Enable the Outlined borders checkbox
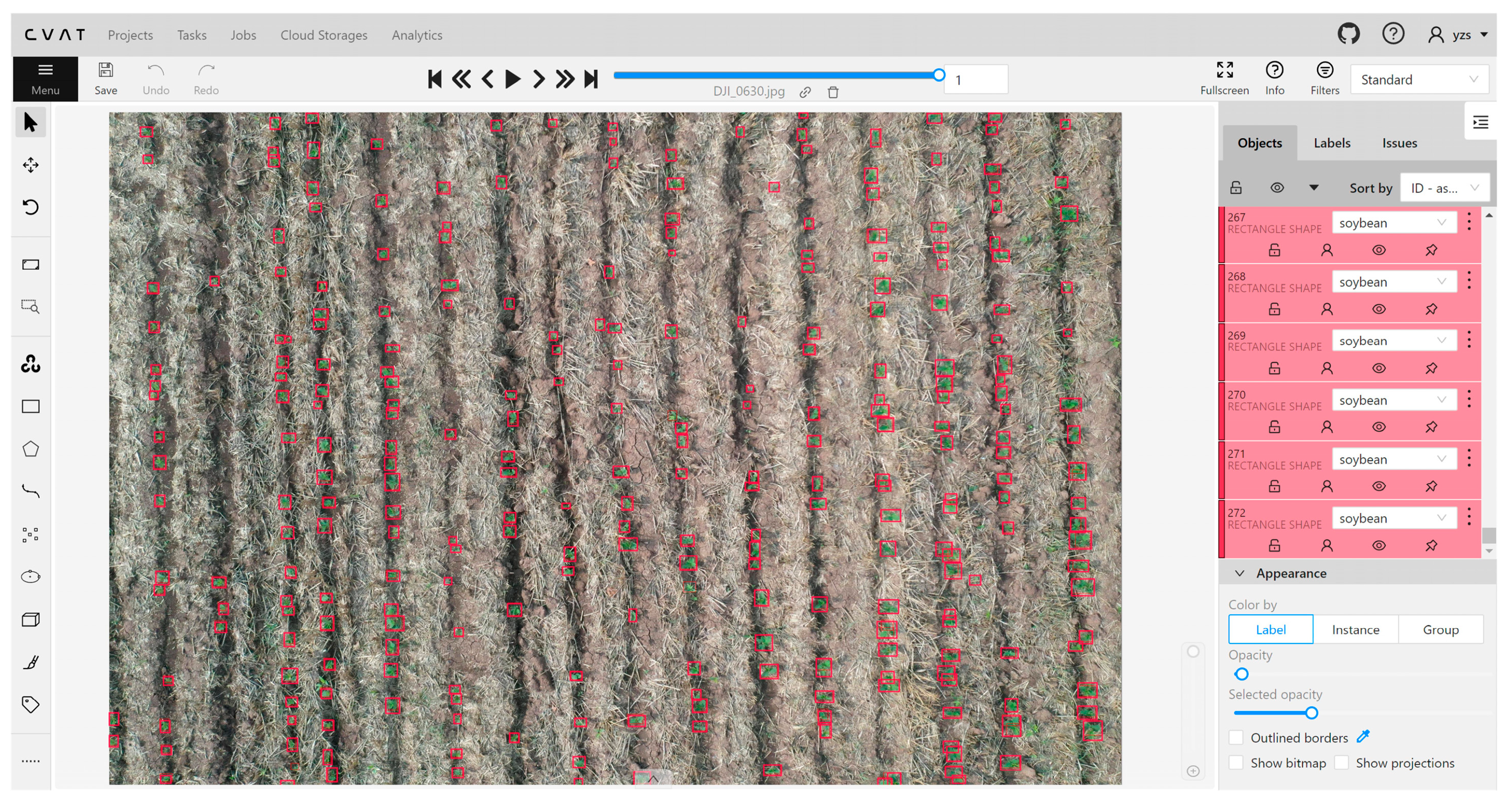This screenshot has height=801, width=1512. 1236,738
